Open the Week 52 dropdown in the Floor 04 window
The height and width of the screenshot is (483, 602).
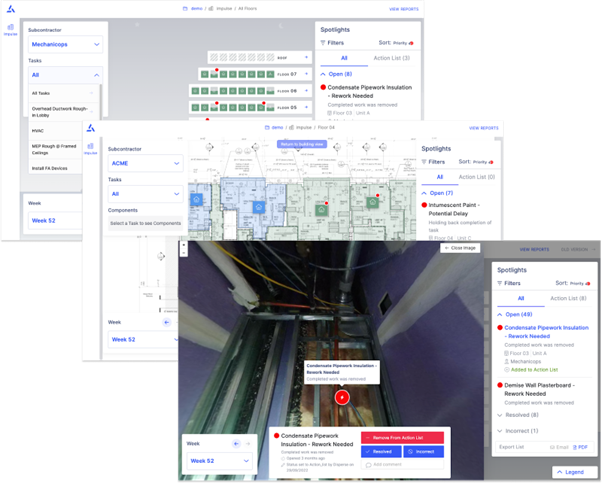point(144,339)
